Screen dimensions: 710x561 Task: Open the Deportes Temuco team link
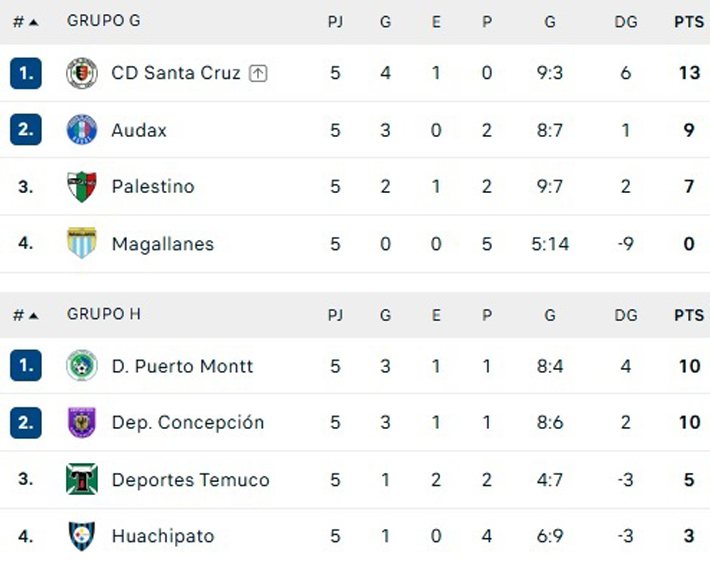pos(191,480)
